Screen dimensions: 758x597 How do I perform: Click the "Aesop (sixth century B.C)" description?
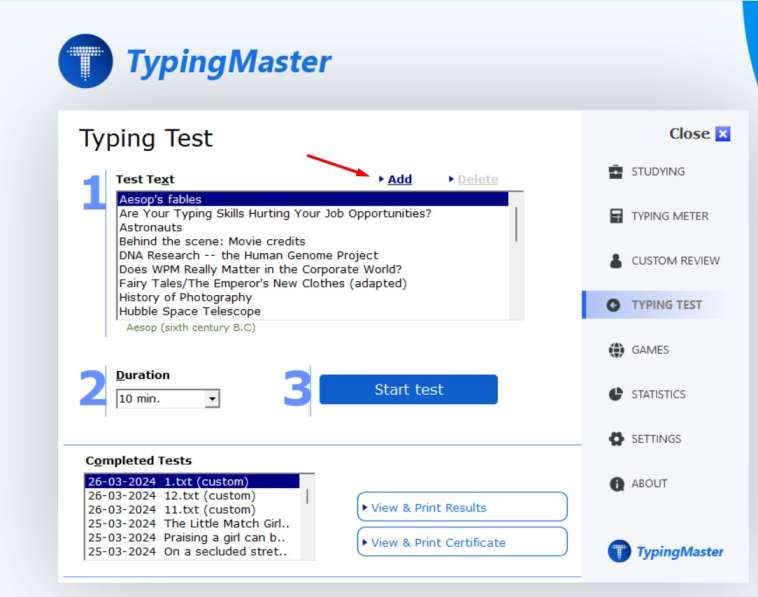pyautogui.click(x=190, y=328)
